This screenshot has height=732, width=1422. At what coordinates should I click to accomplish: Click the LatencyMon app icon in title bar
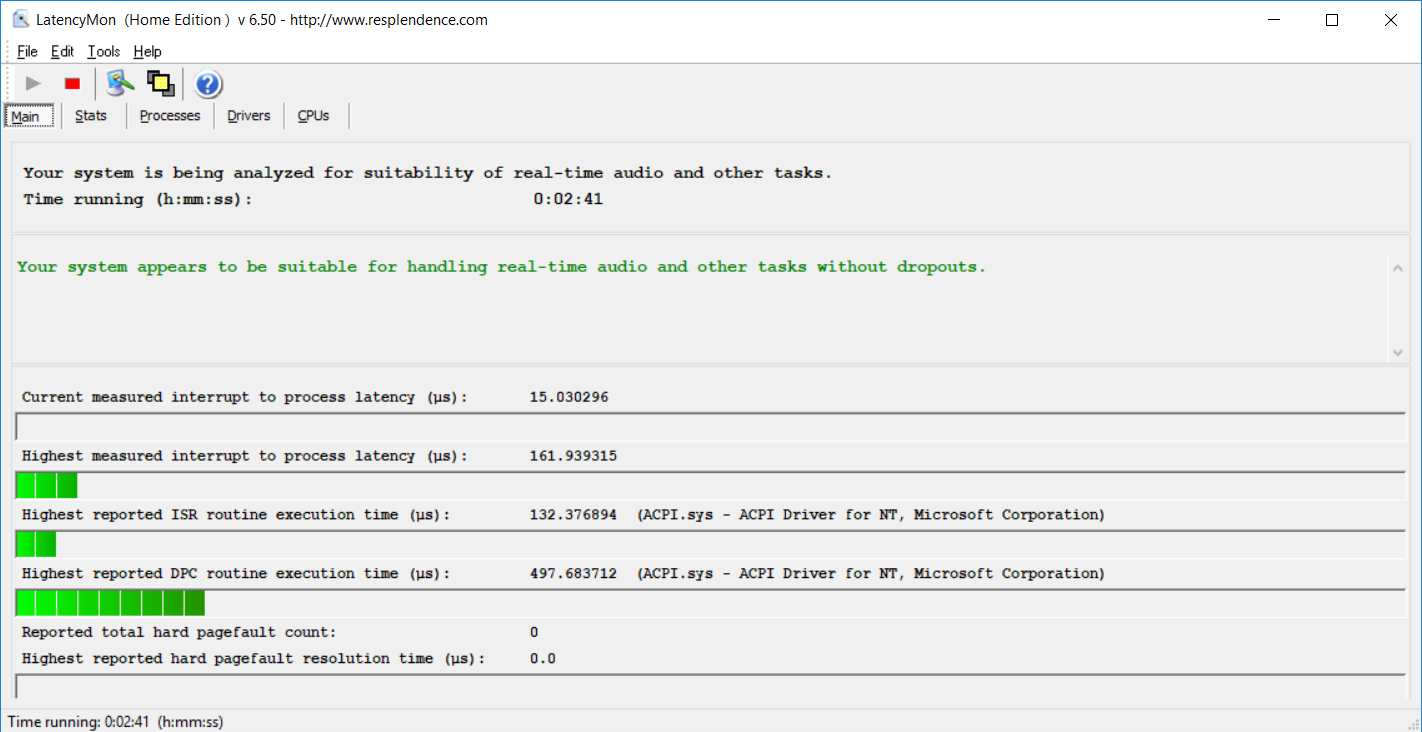pos(20,20)
